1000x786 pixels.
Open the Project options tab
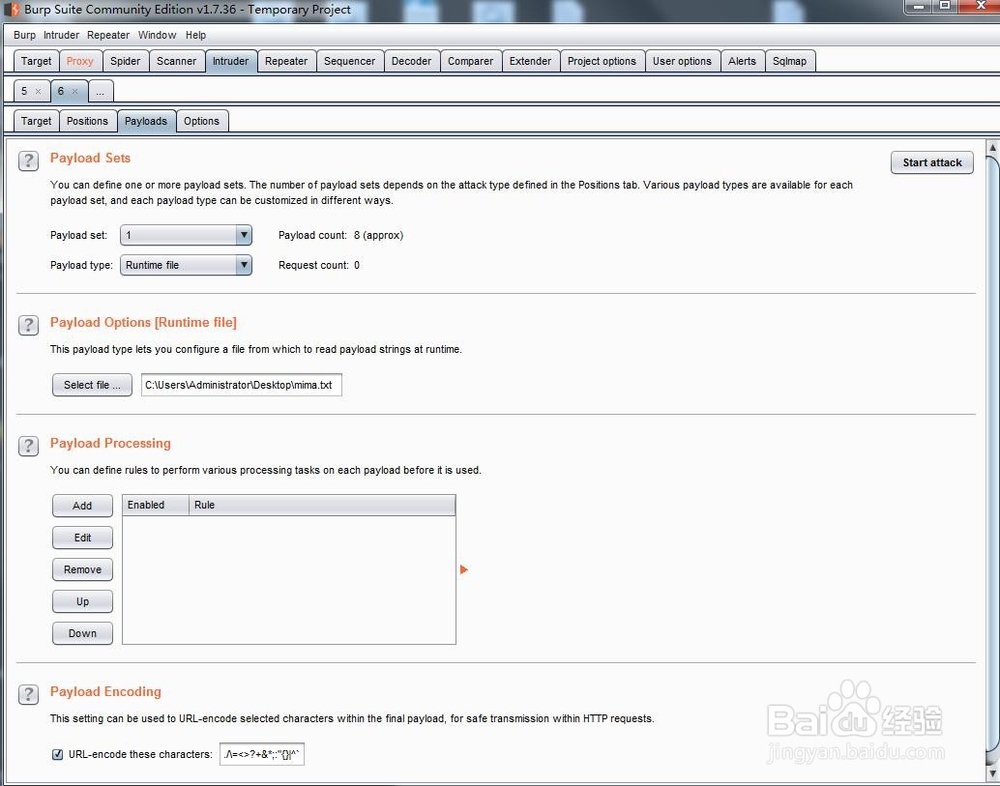click(x=602, y=61)
